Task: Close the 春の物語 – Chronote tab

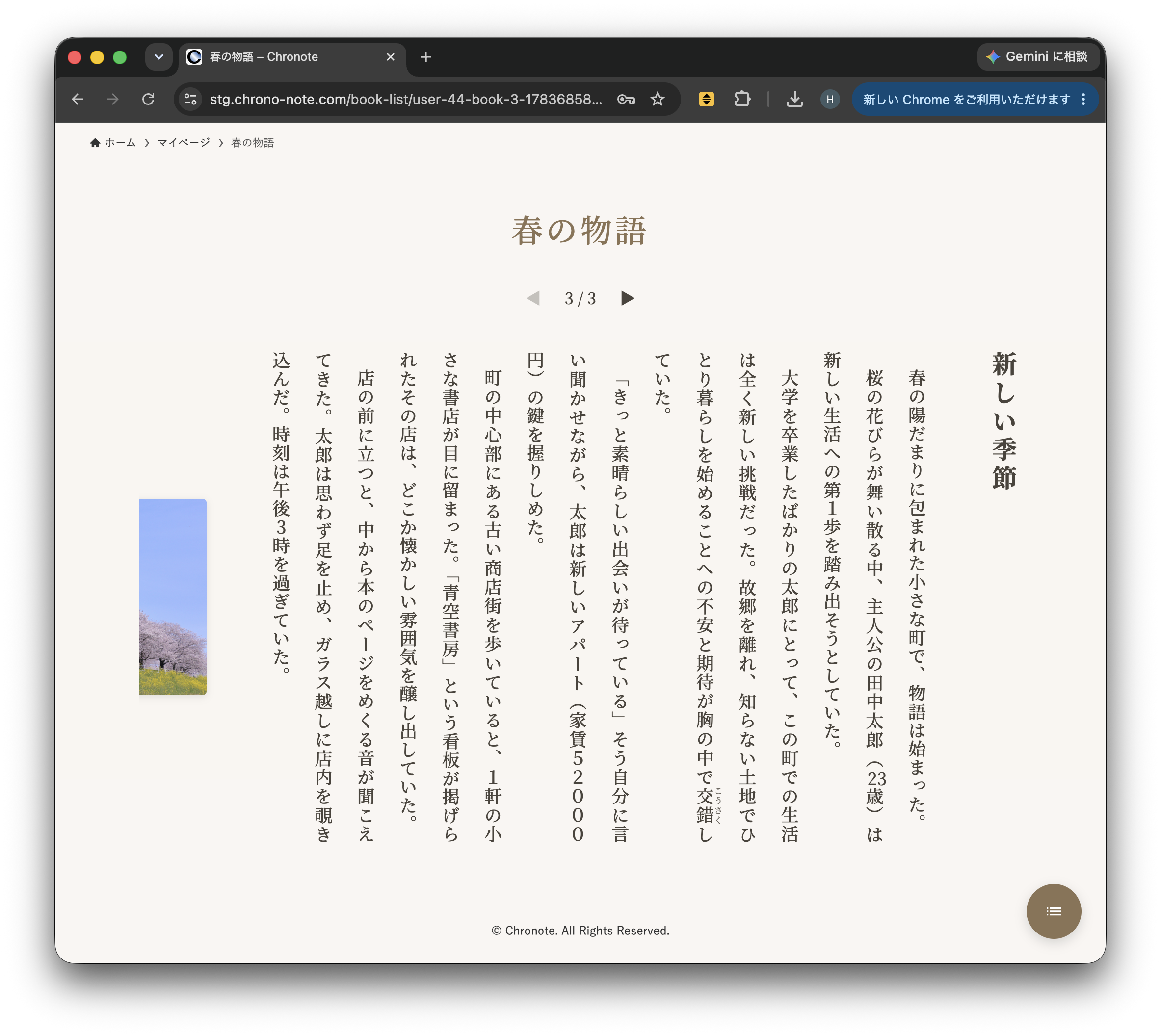Action: click(x=391, y=57)
